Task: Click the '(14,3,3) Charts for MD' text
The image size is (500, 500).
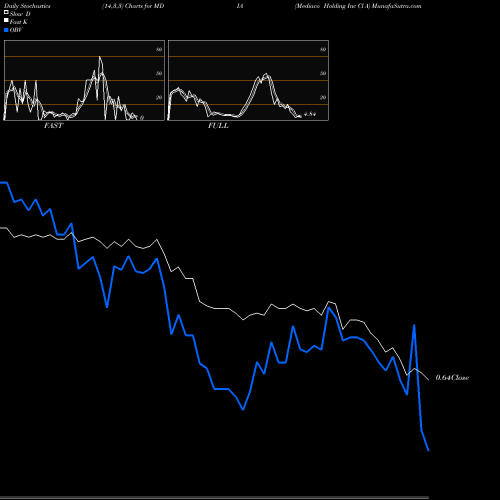Action: pos(133,6)
